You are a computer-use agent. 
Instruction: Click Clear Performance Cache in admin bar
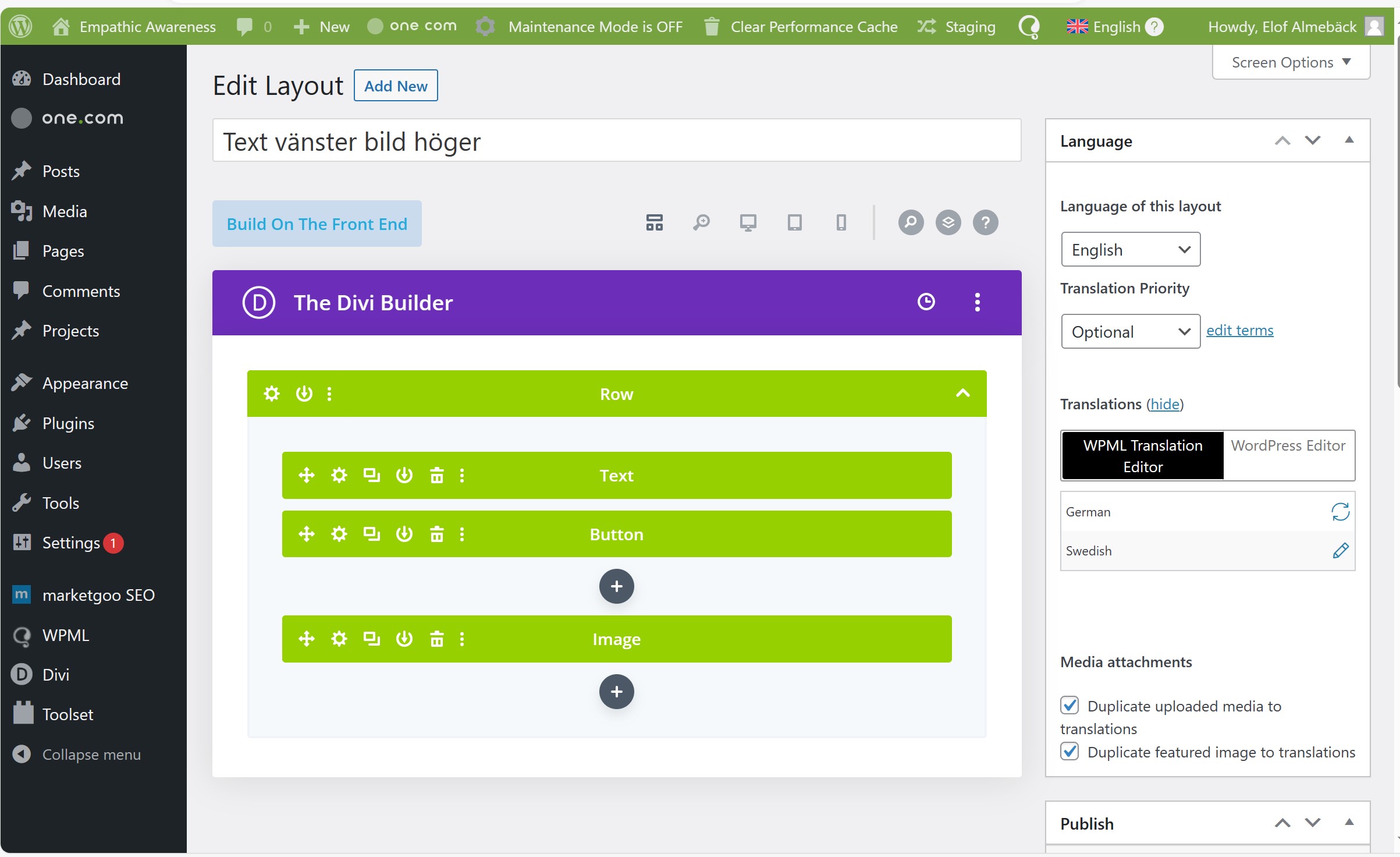tap(801, 26)
